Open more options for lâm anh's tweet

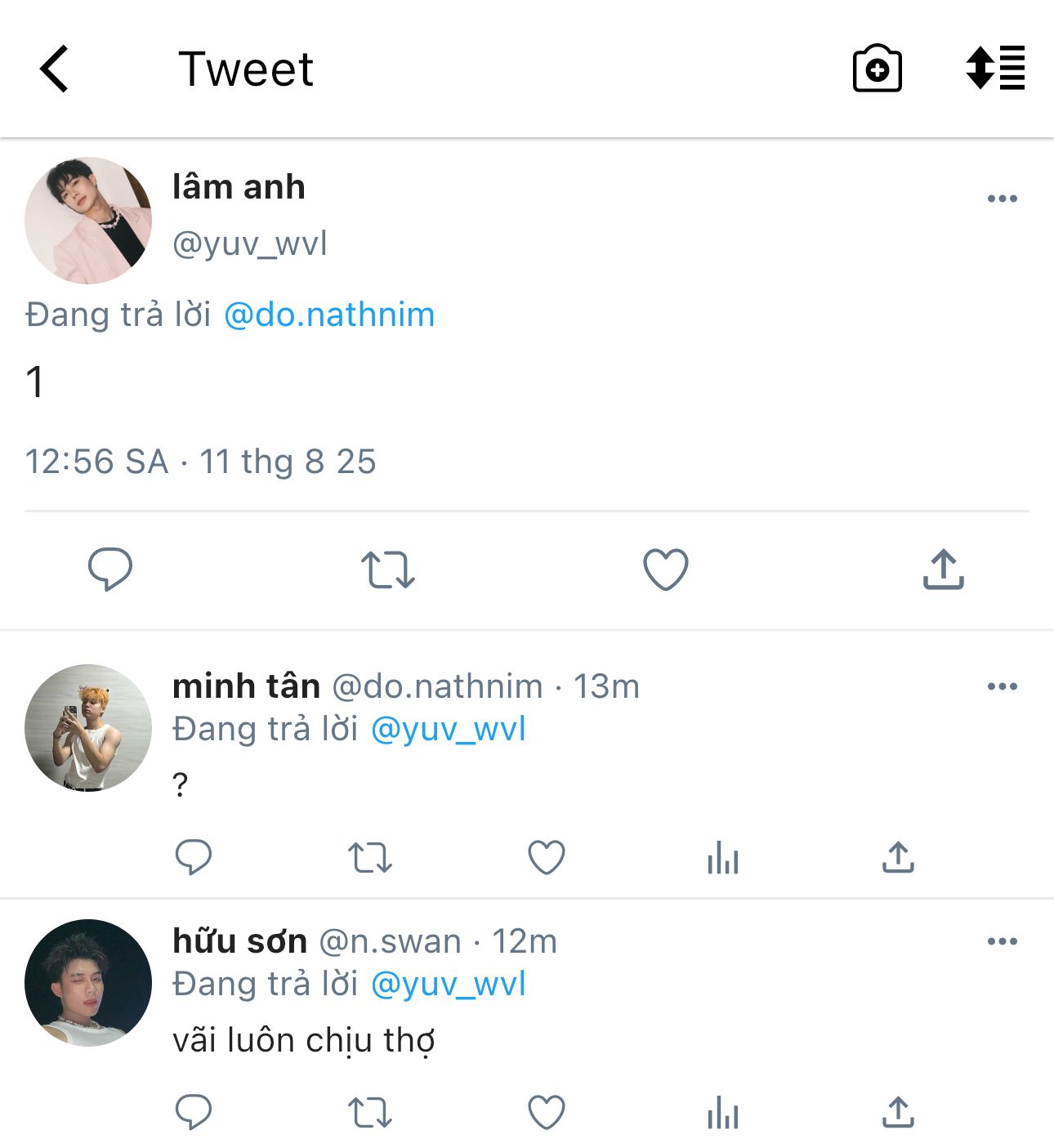1002,199
